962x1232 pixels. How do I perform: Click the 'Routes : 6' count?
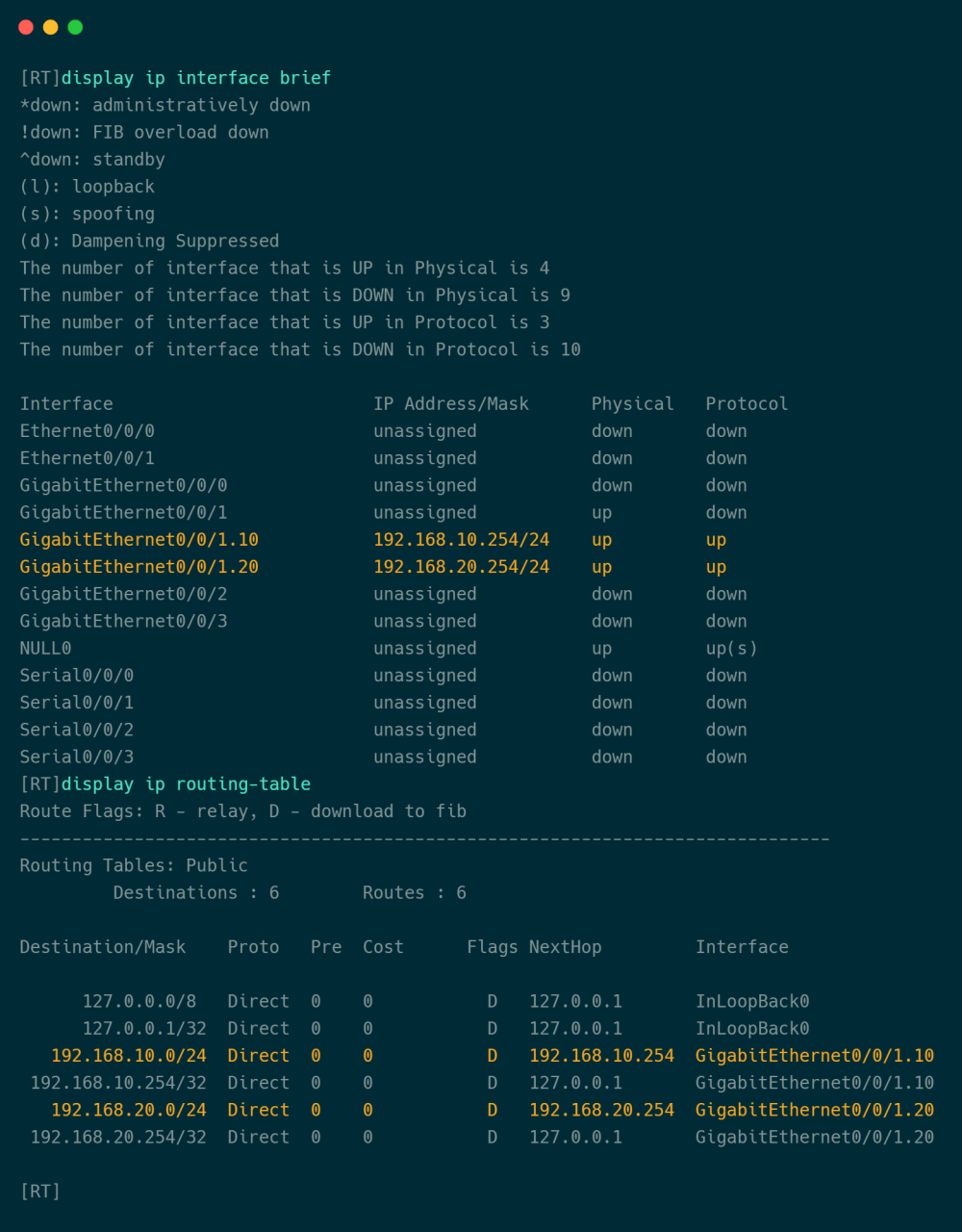pyautogui.click(x=415, y=892)
